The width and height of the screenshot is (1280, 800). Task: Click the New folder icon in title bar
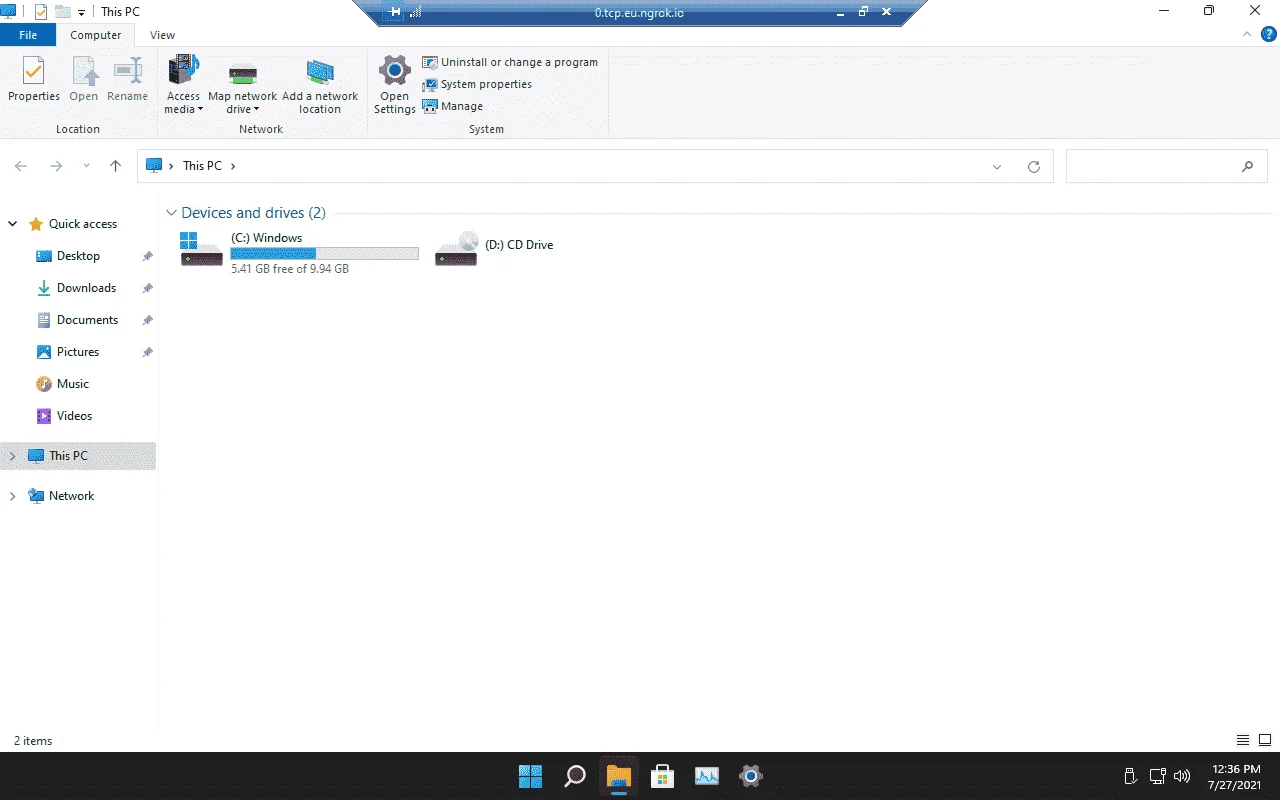[x=62, y=12]
